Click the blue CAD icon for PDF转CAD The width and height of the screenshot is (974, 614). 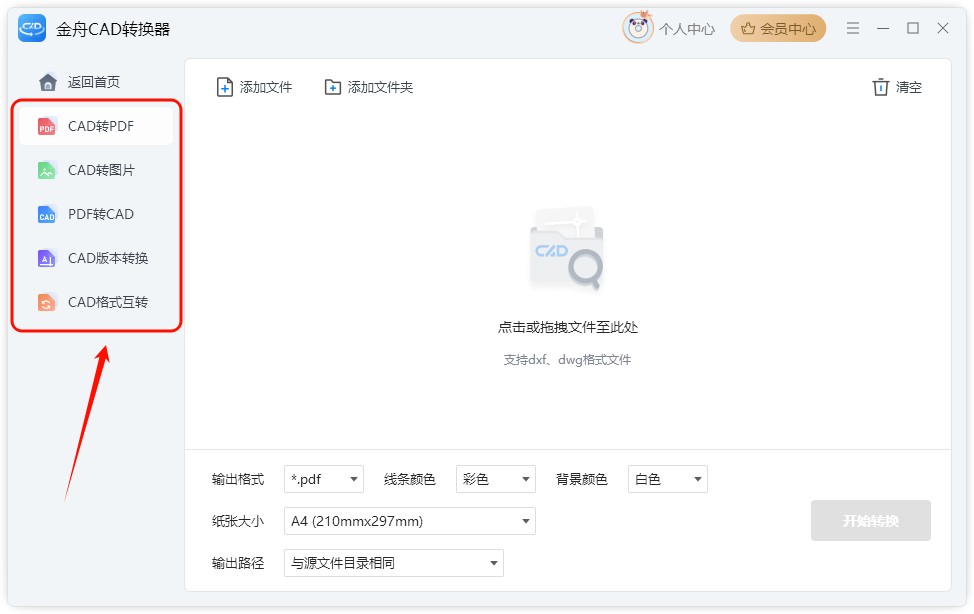pyautogui.click(x=47, y=215)
